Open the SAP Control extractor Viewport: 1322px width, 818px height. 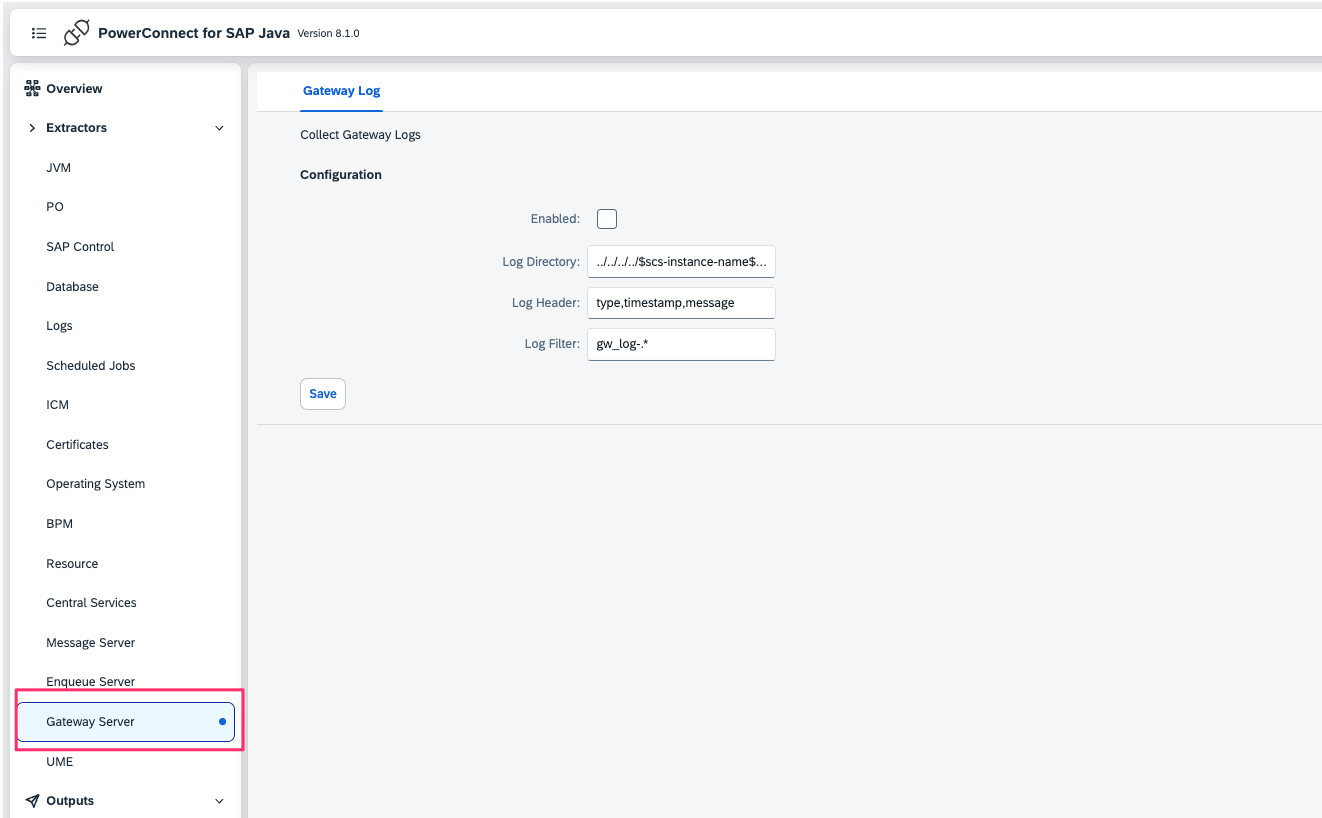tap(80, 247)
